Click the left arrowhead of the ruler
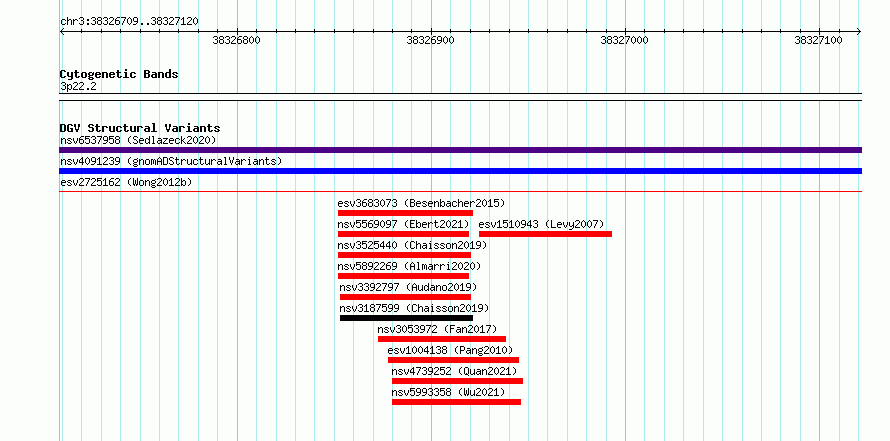 62,32
